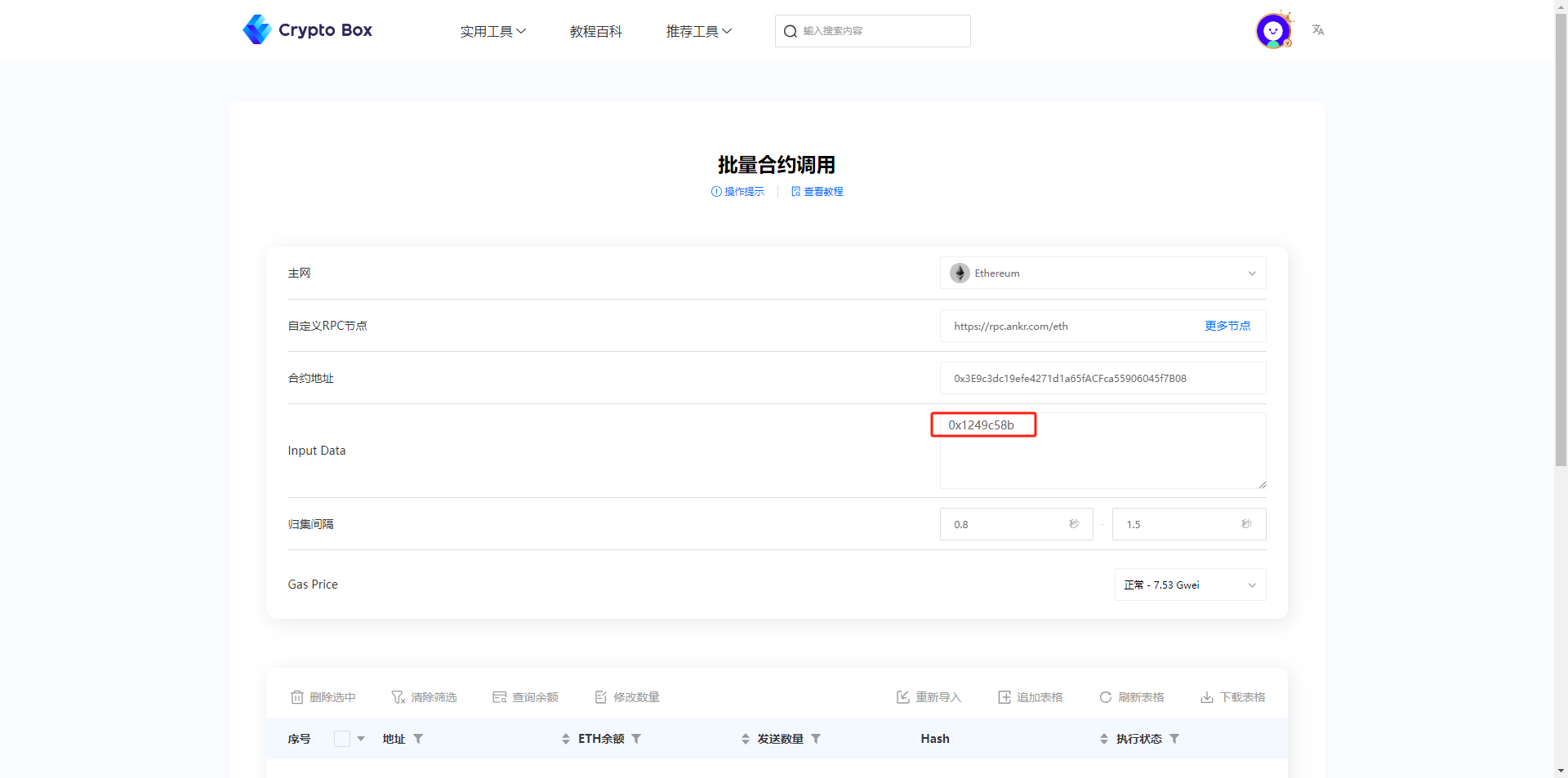Click the language translate icon
Image resolution: width=1568 pixels, height=778 pixels.
click(1317, 30)
